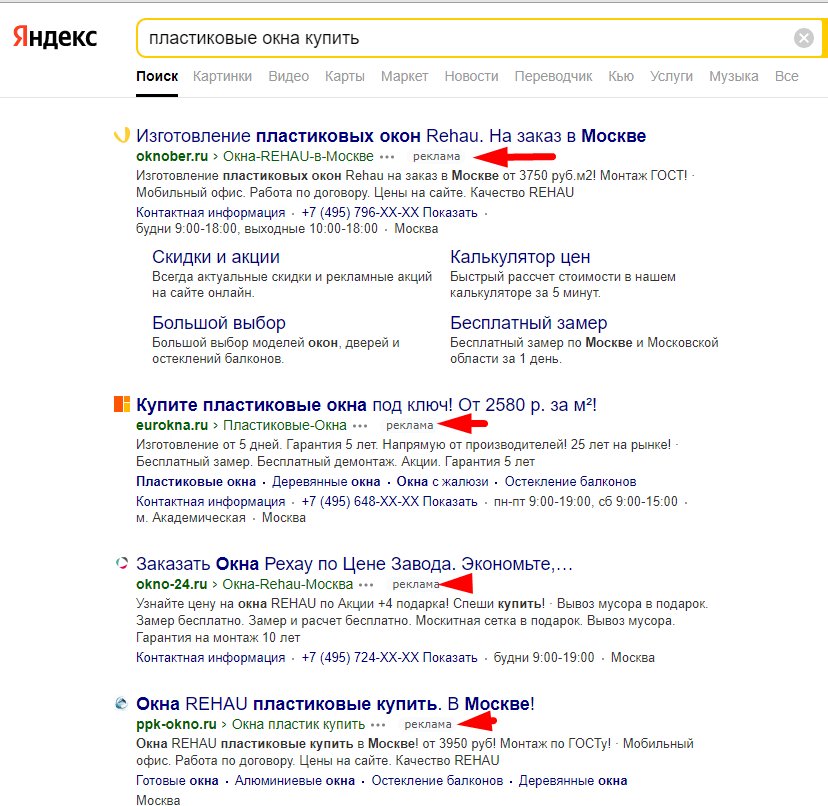This screenshot has width=828, height=806.
Task: Switch to the Кью tab
Action: [x=621, y=77]
